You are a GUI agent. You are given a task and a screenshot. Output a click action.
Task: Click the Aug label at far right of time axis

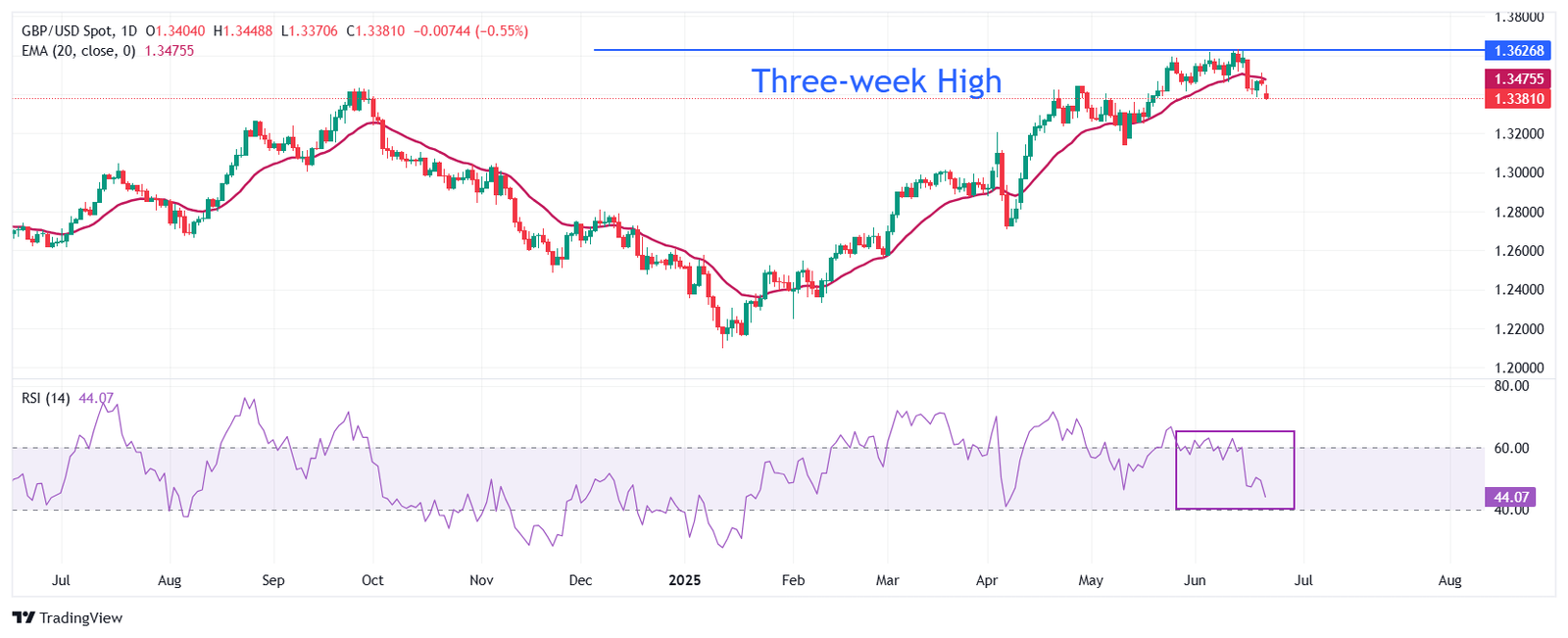(1449, 580)
